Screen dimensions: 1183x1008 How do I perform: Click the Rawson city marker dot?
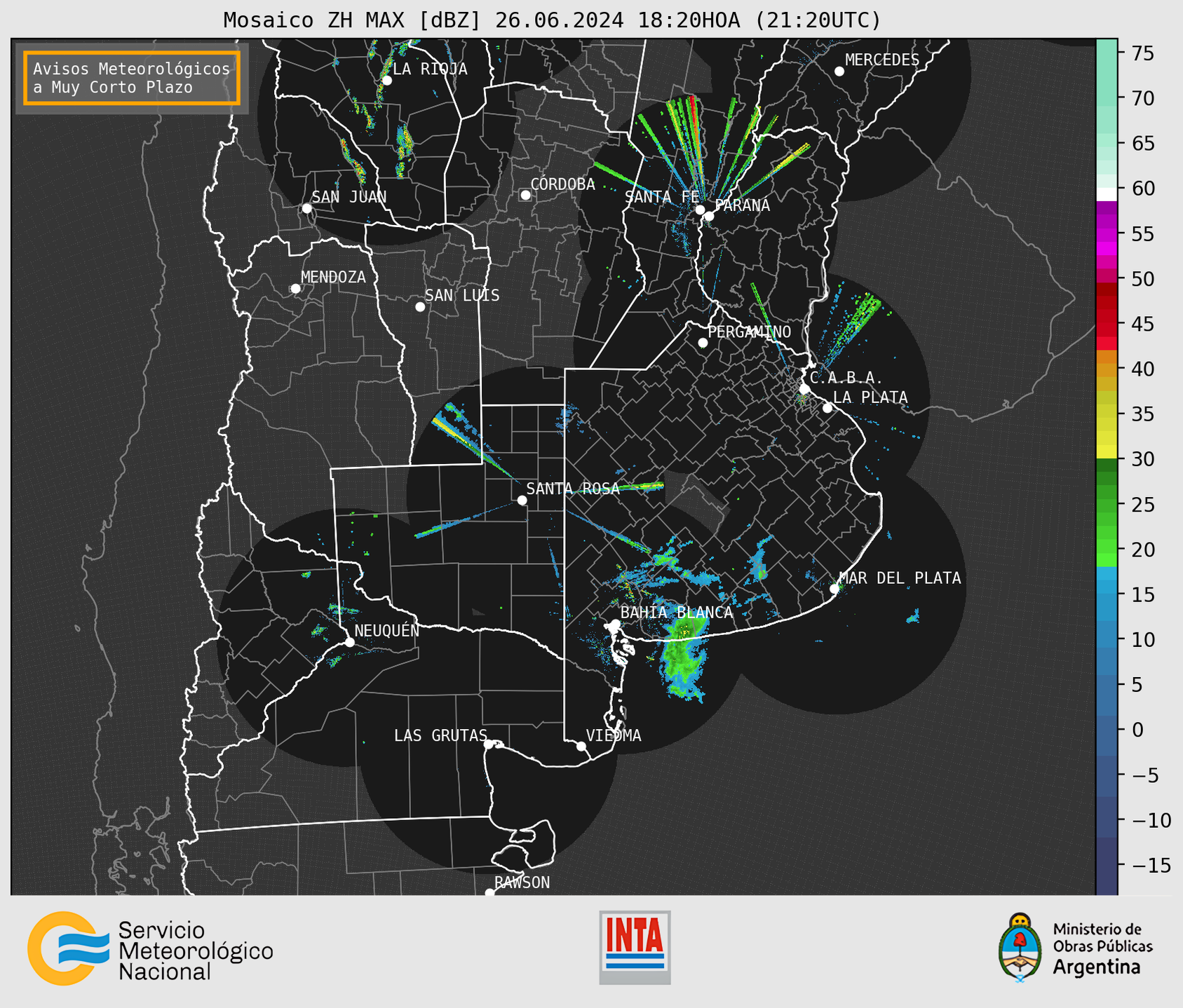(x=489, y=892)
